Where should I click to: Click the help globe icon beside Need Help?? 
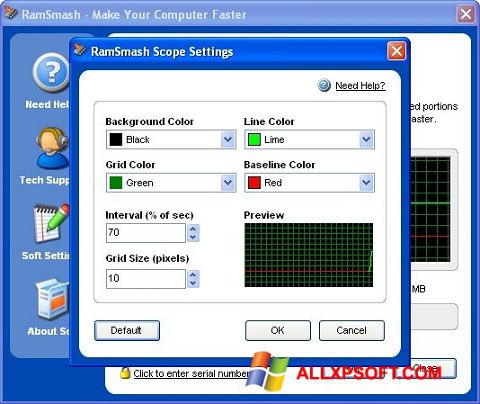point(324,85)
